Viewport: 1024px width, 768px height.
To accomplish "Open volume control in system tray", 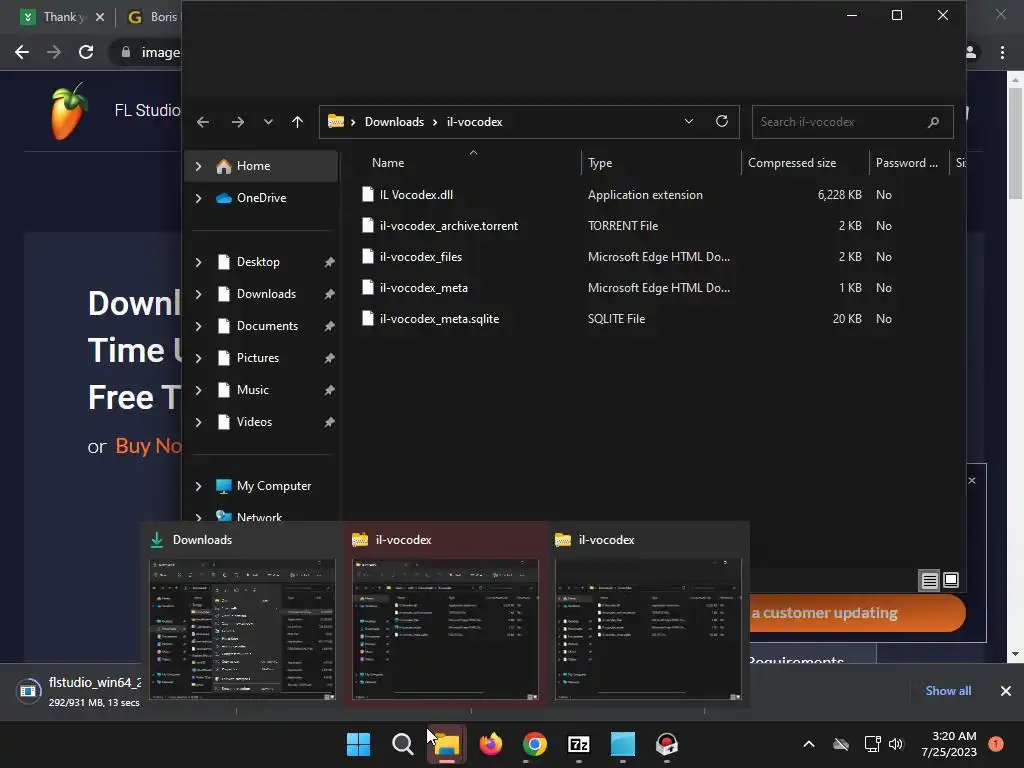I will (x=896, y=744).
